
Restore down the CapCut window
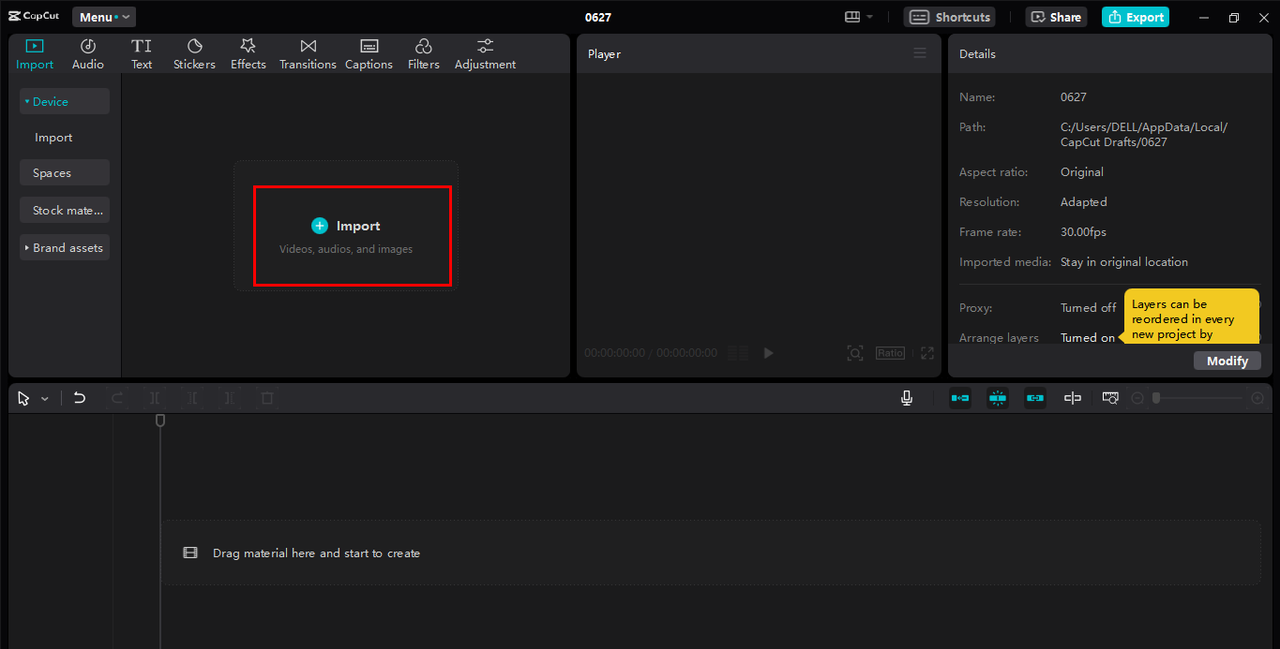click(1234, 17)
